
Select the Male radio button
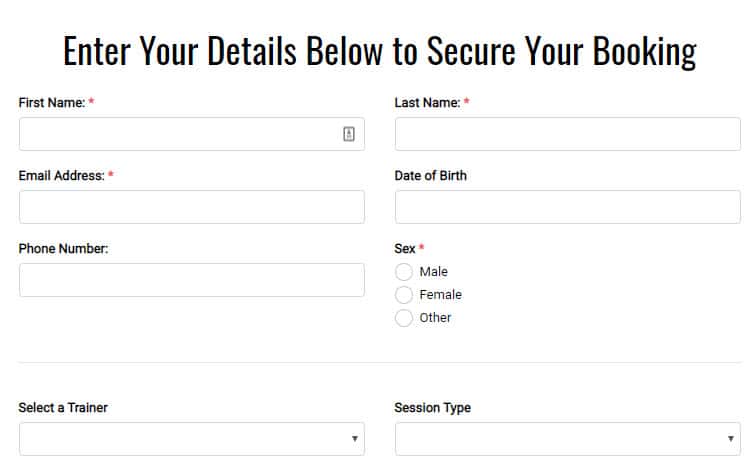pyautogui.click(x=404, y=272)
